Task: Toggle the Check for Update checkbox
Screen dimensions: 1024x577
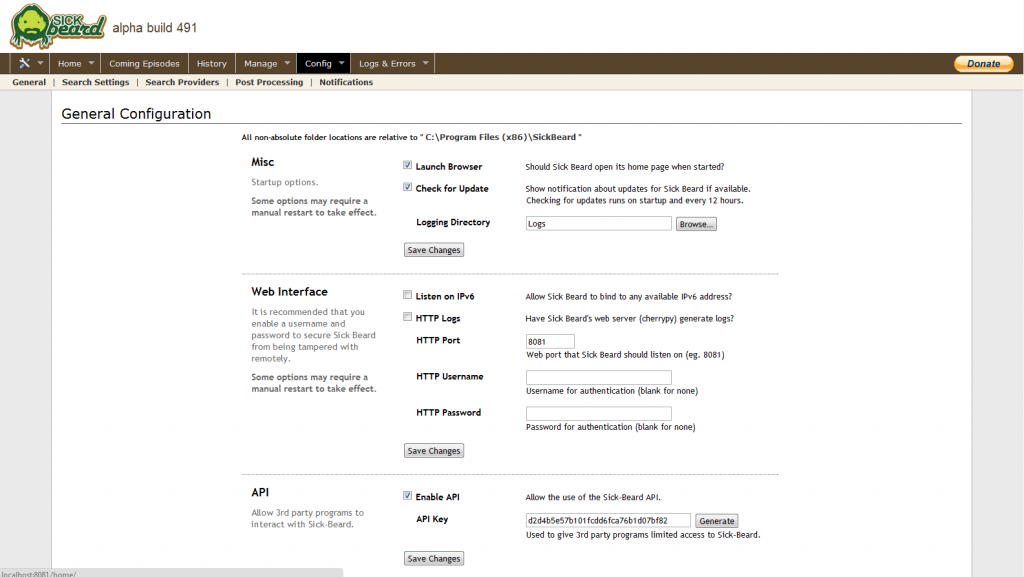Action: (x=408, y=187)
